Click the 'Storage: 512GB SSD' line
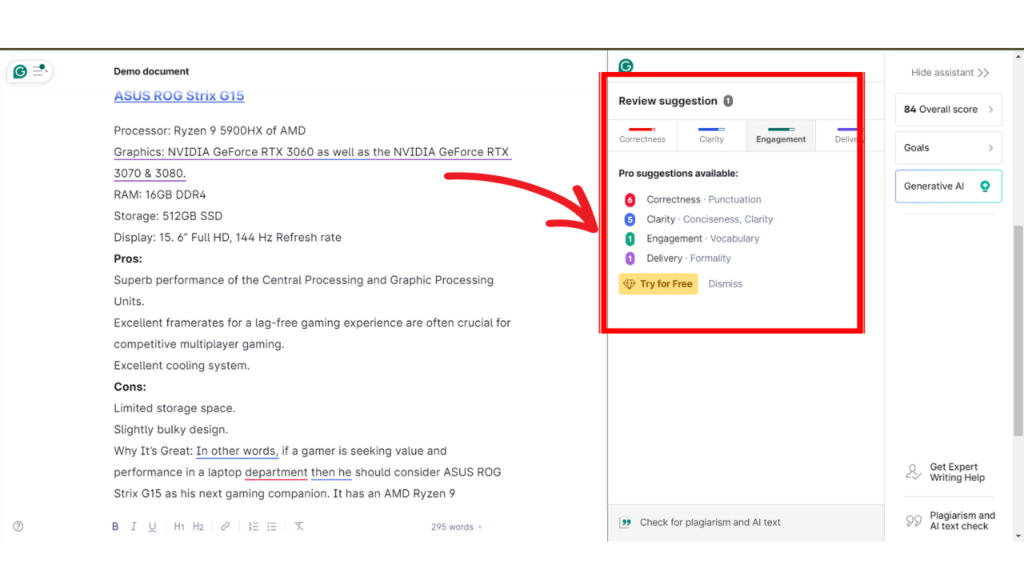The image size is (1024, 576). pos(168,216)
